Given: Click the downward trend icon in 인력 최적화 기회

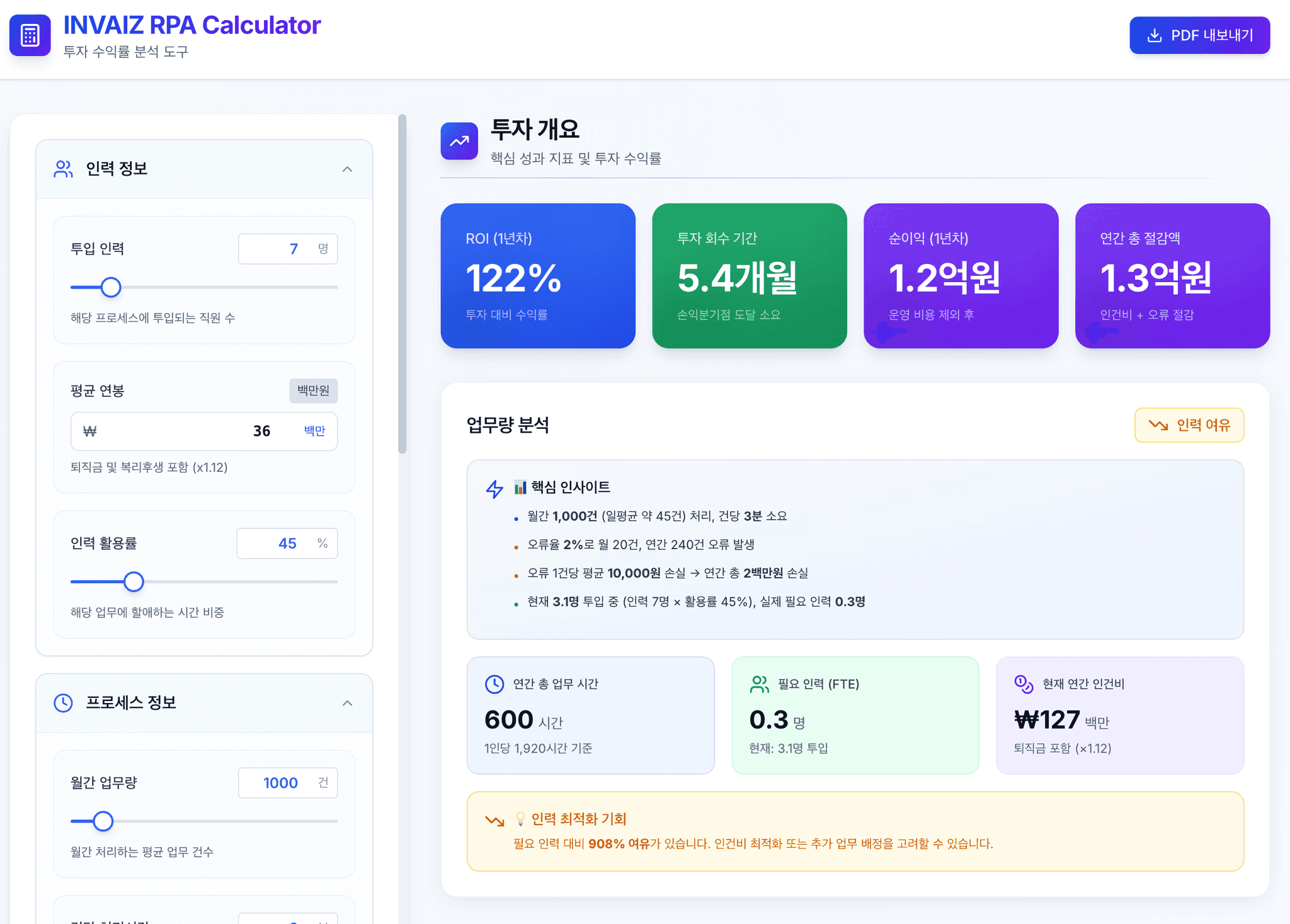Looking at the screenshot, I should click(x=494, y=820).
